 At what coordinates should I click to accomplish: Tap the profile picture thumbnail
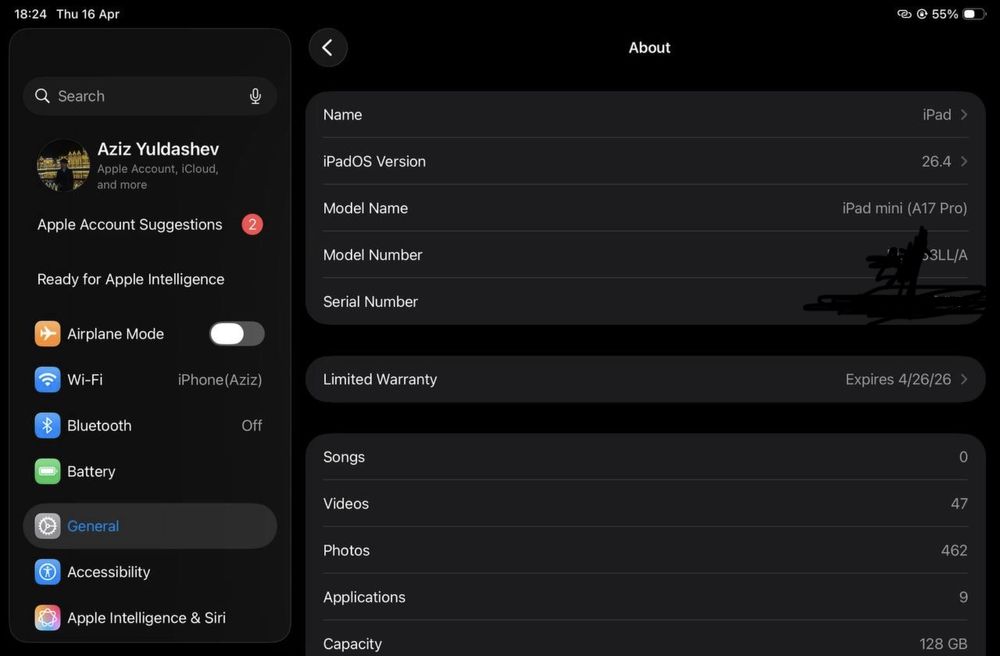coord(63,166)
